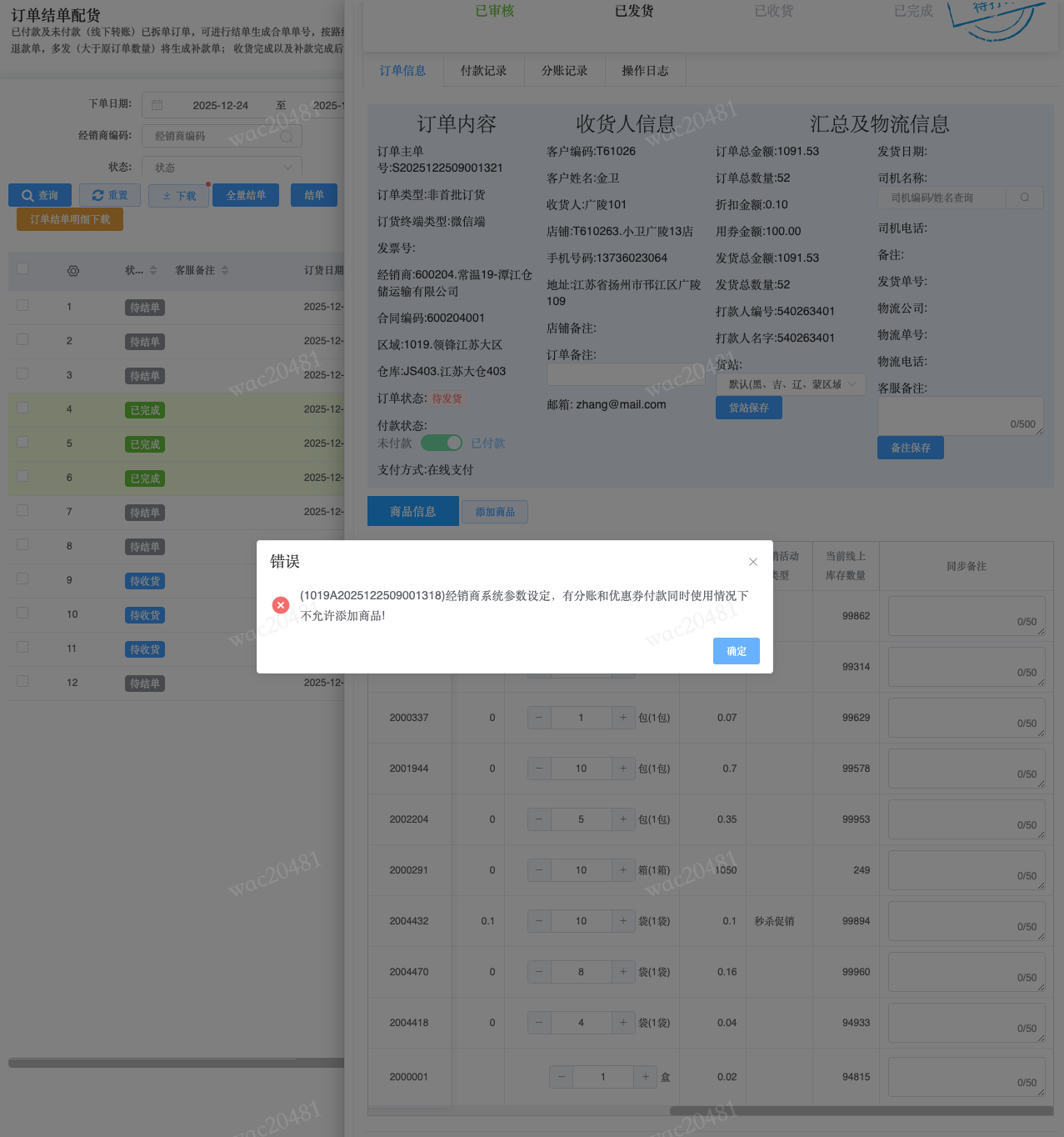Click sort icon beside 客服备注 column
The height and width of the screenshot is (1137, 1064).
tap(225, 270)
